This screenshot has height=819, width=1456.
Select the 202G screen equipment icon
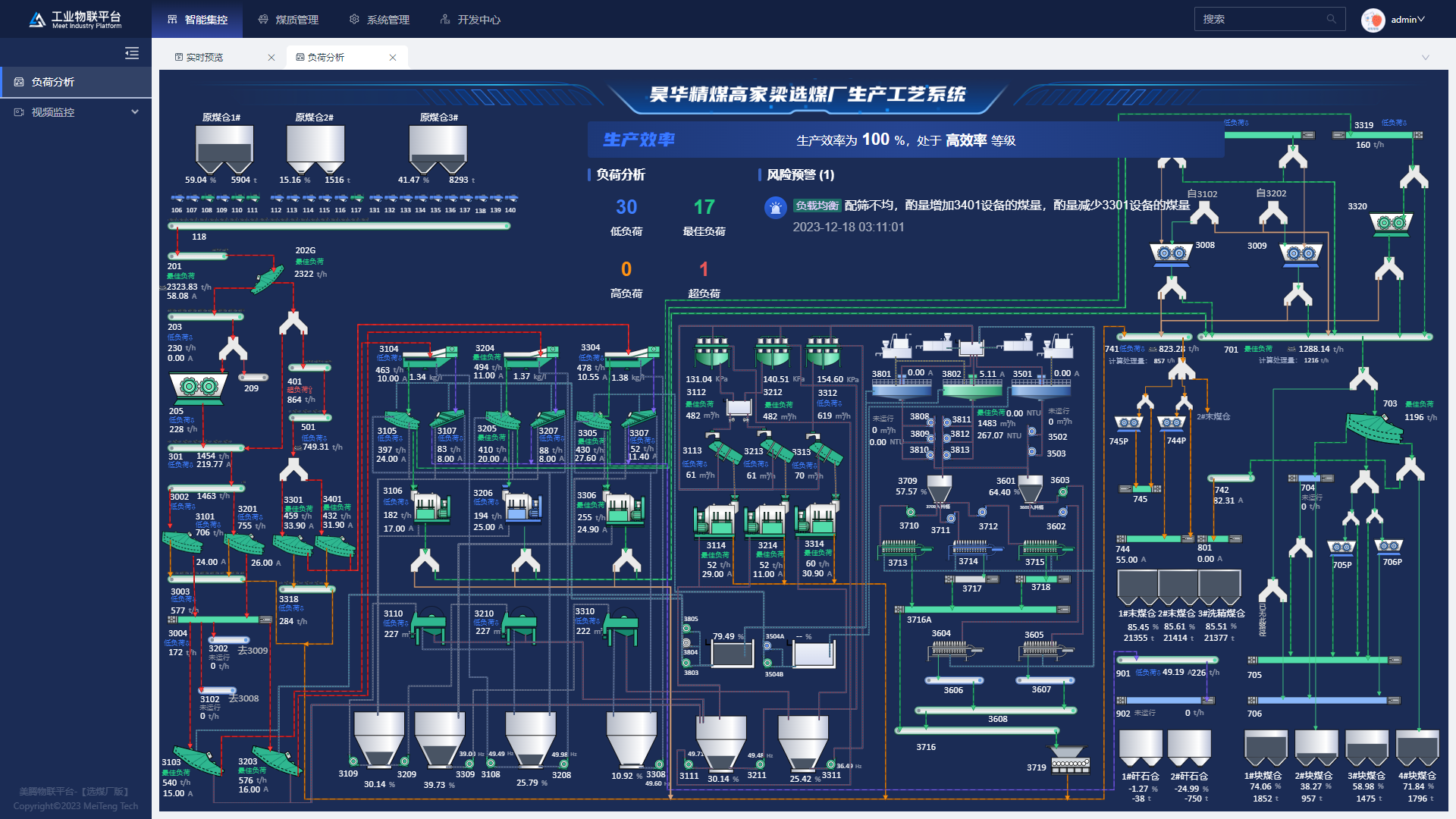point(268,279)
